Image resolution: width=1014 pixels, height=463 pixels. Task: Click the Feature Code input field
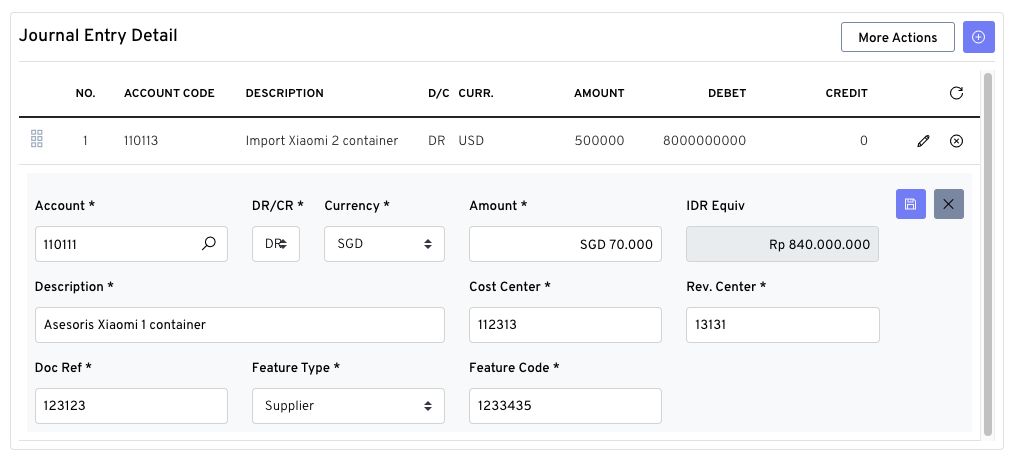[565, 406]
